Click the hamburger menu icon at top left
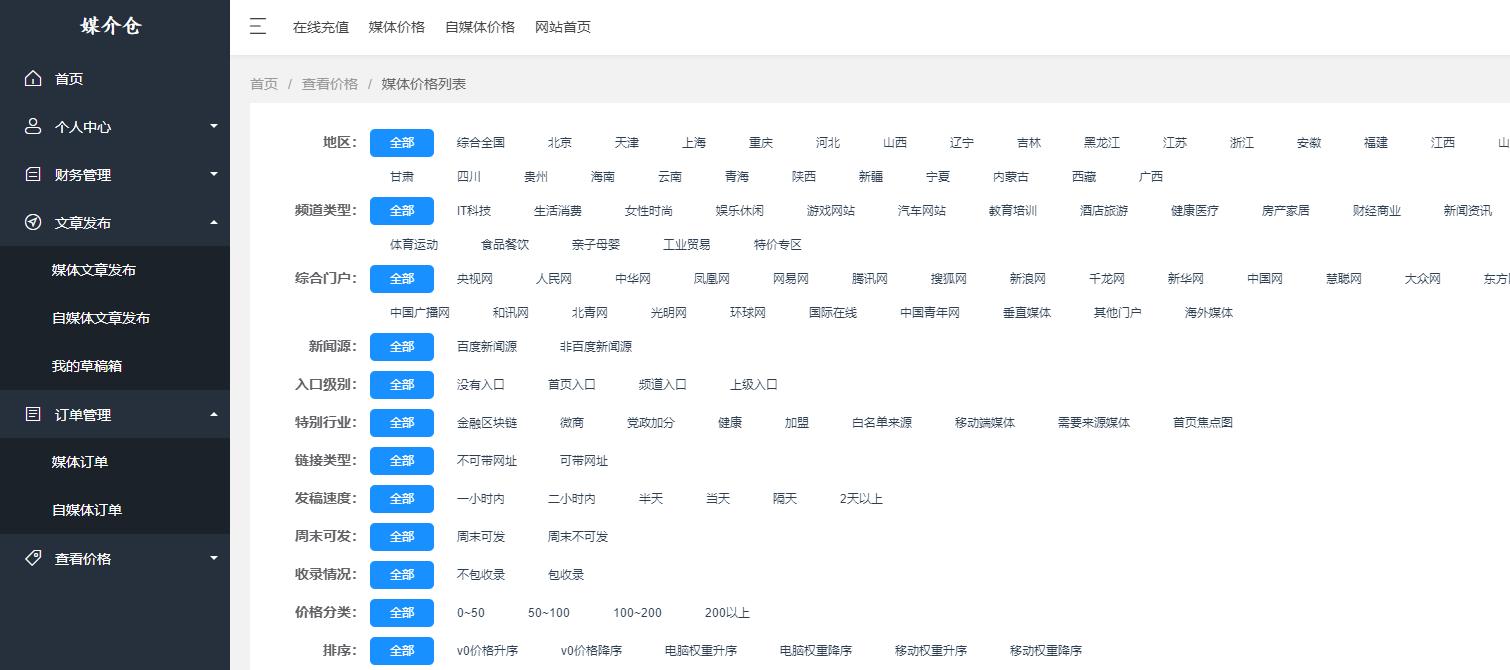 click(258, 27)
